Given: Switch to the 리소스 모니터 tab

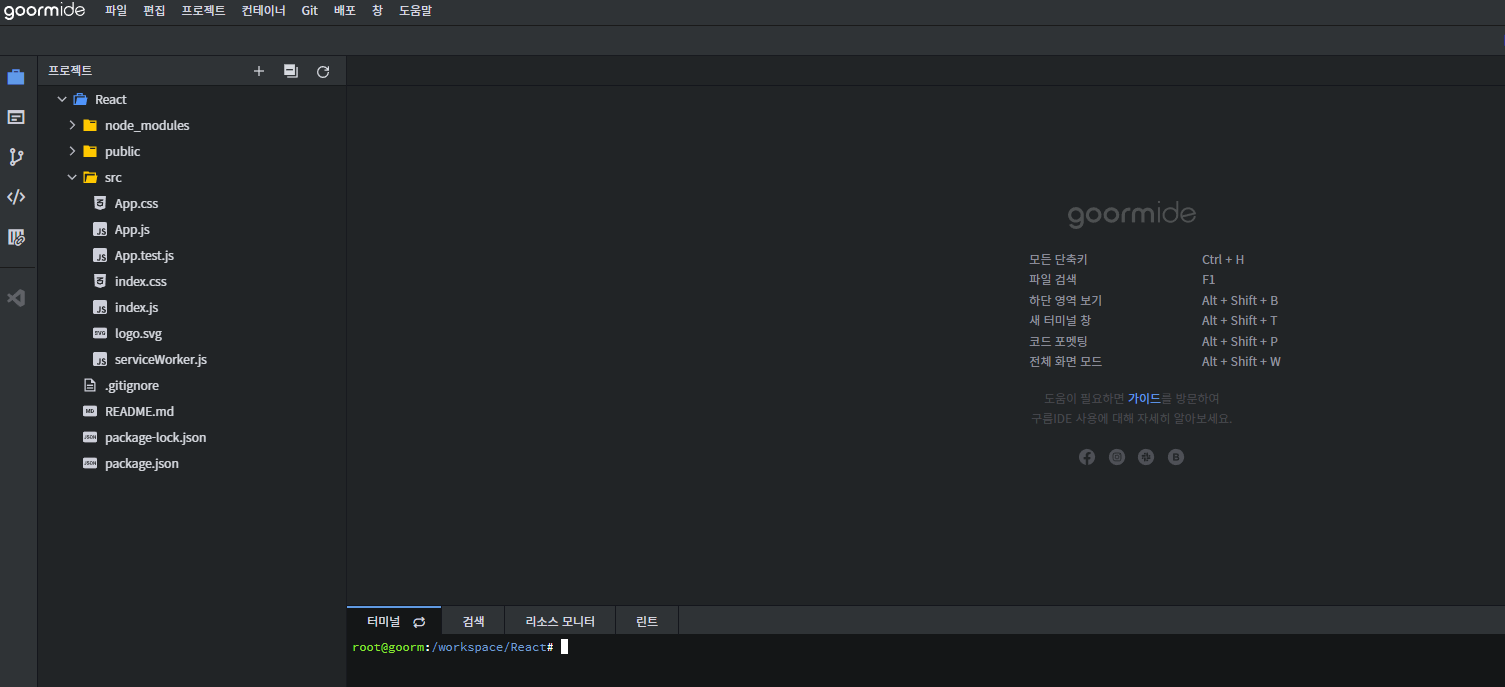Looking at the screenshot, I should tap(560, 621).
